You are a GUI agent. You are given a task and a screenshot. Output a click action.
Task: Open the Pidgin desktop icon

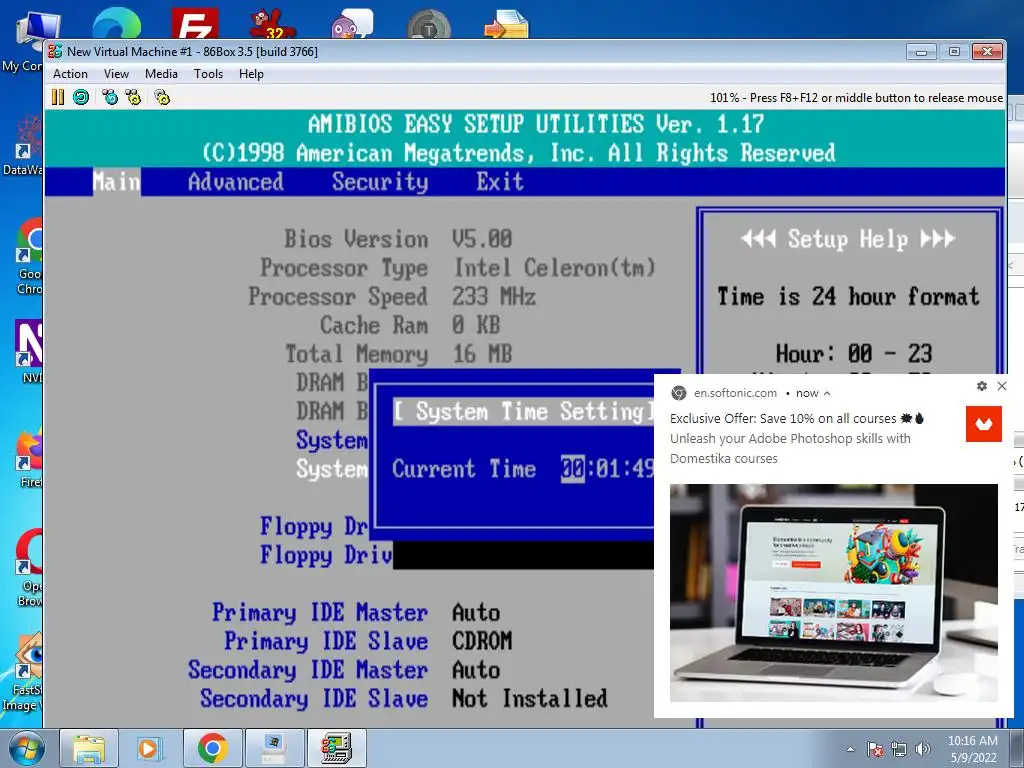tap(352, 24)
